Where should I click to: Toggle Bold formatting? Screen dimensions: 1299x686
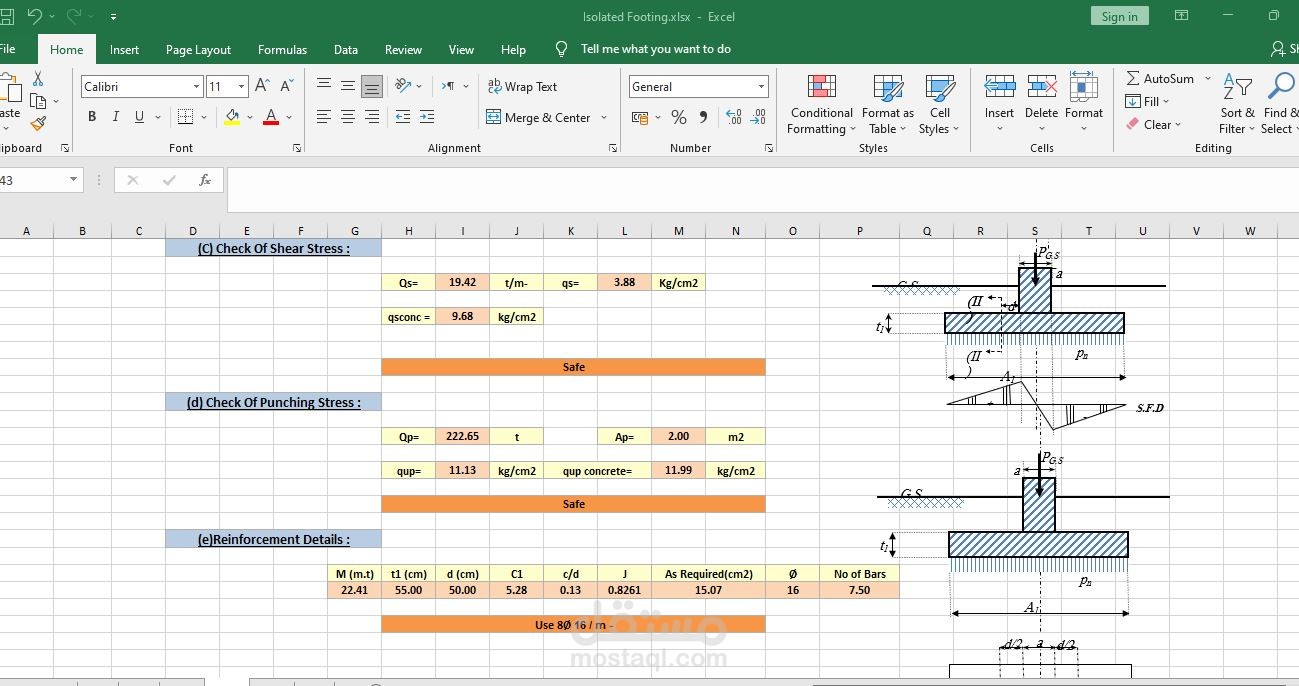92,117
